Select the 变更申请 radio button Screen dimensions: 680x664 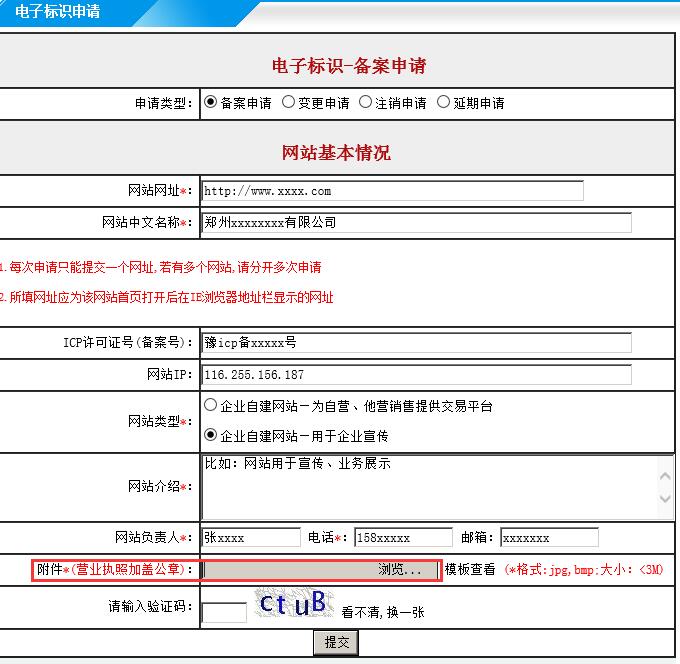point(288,102)
